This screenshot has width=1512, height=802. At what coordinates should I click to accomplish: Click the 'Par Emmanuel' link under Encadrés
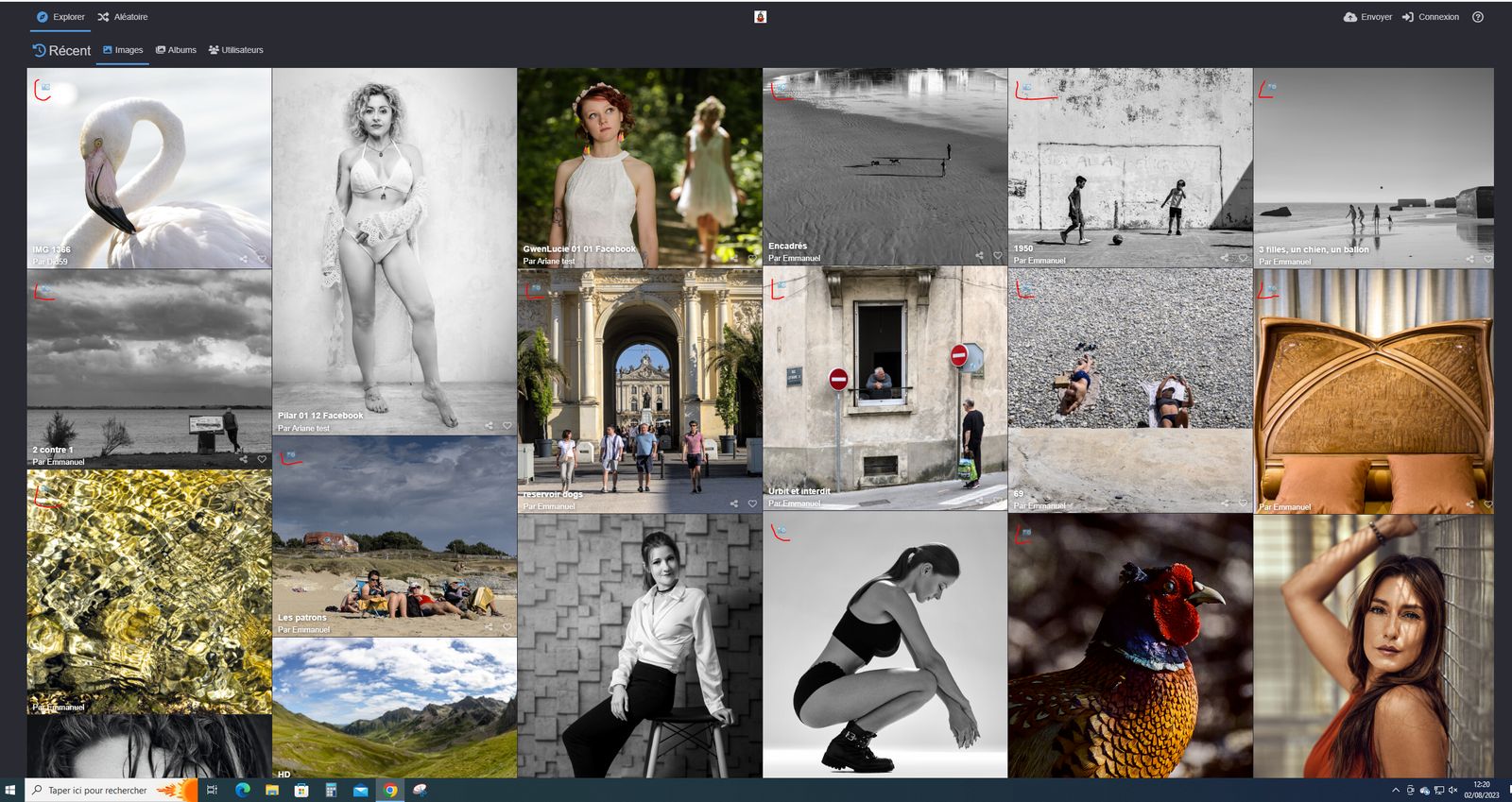(795, 258)
